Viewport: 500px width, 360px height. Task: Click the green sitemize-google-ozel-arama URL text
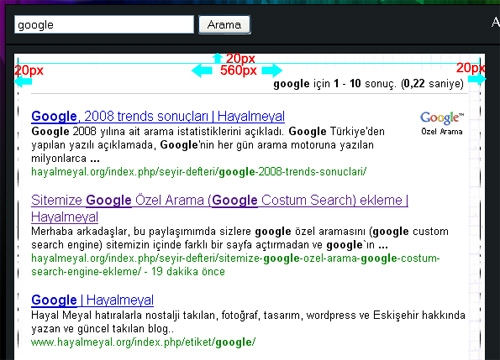(x=236, y=265)
